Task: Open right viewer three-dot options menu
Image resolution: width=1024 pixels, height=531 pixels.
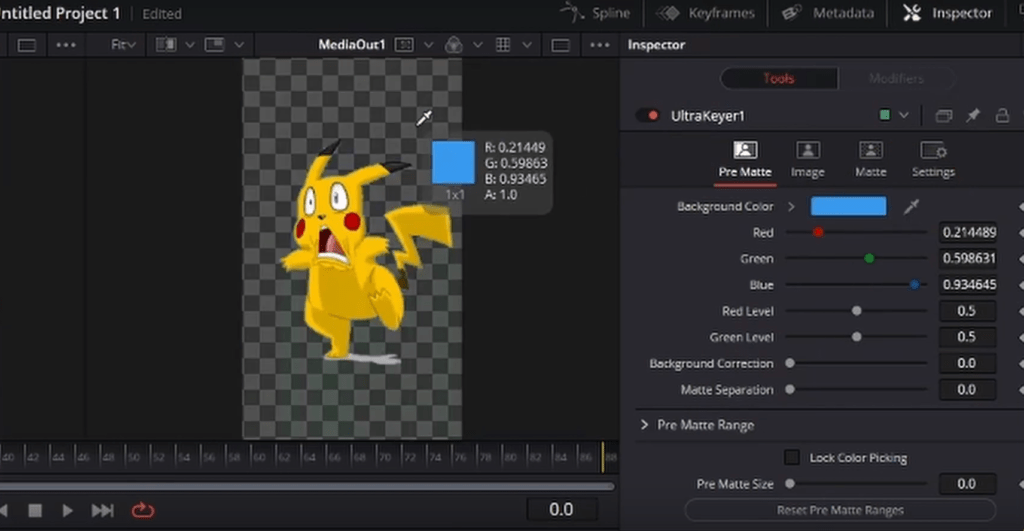Action: pyautogui.click(x=600, y=45)
